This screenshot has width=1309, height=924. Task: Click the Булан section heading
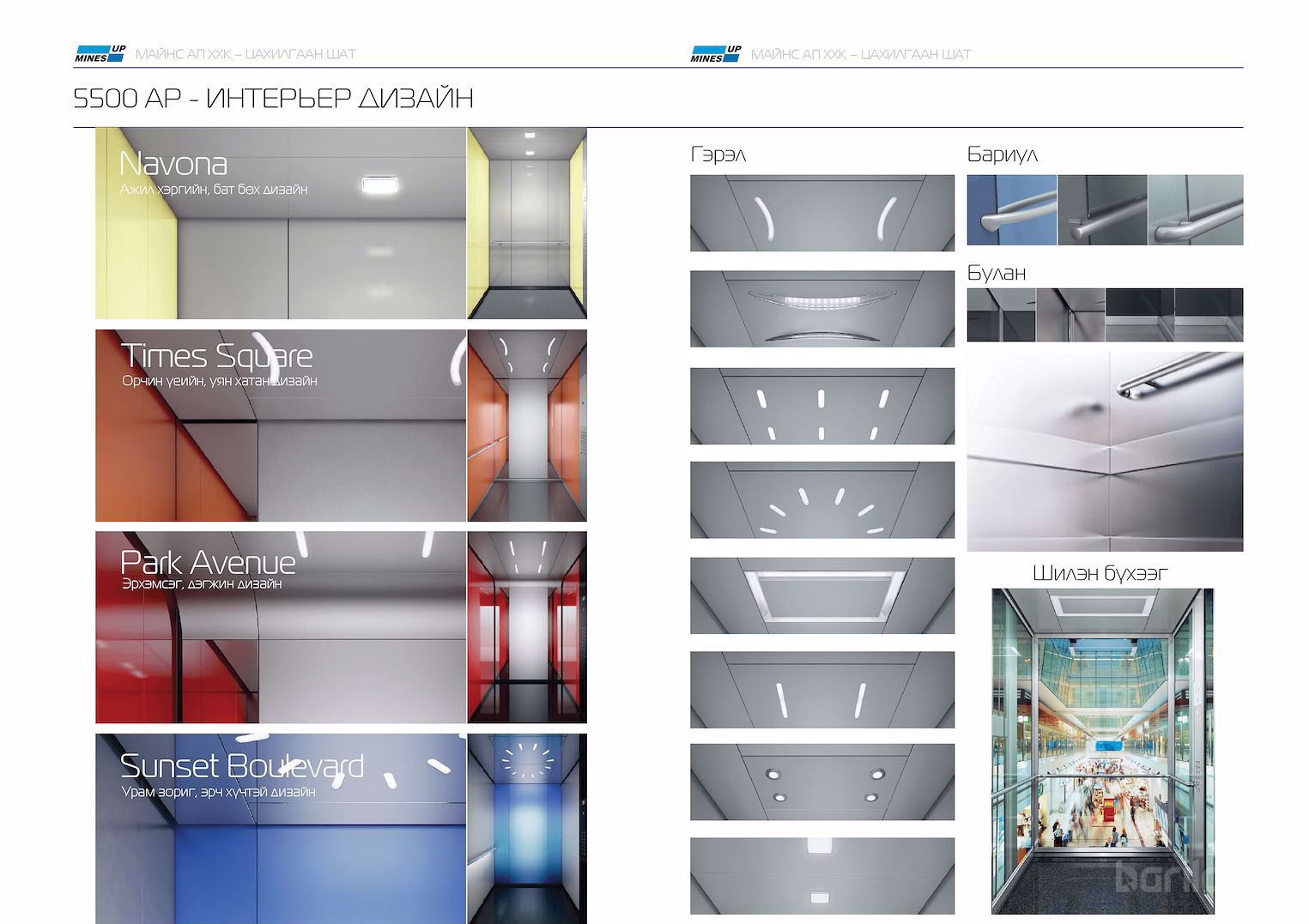996,273
